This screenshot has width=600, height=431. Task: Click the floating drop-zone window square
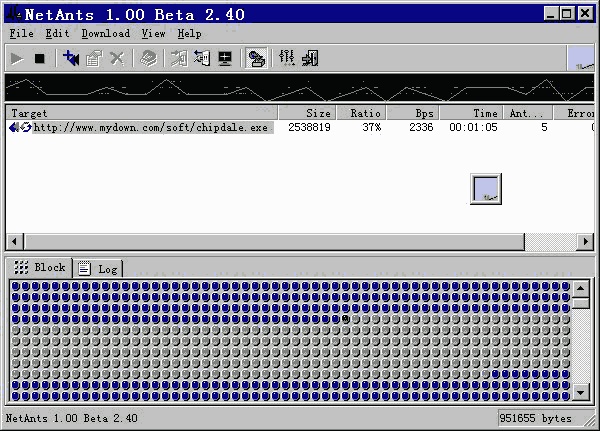pyautogui.click(x=485, y=188)
